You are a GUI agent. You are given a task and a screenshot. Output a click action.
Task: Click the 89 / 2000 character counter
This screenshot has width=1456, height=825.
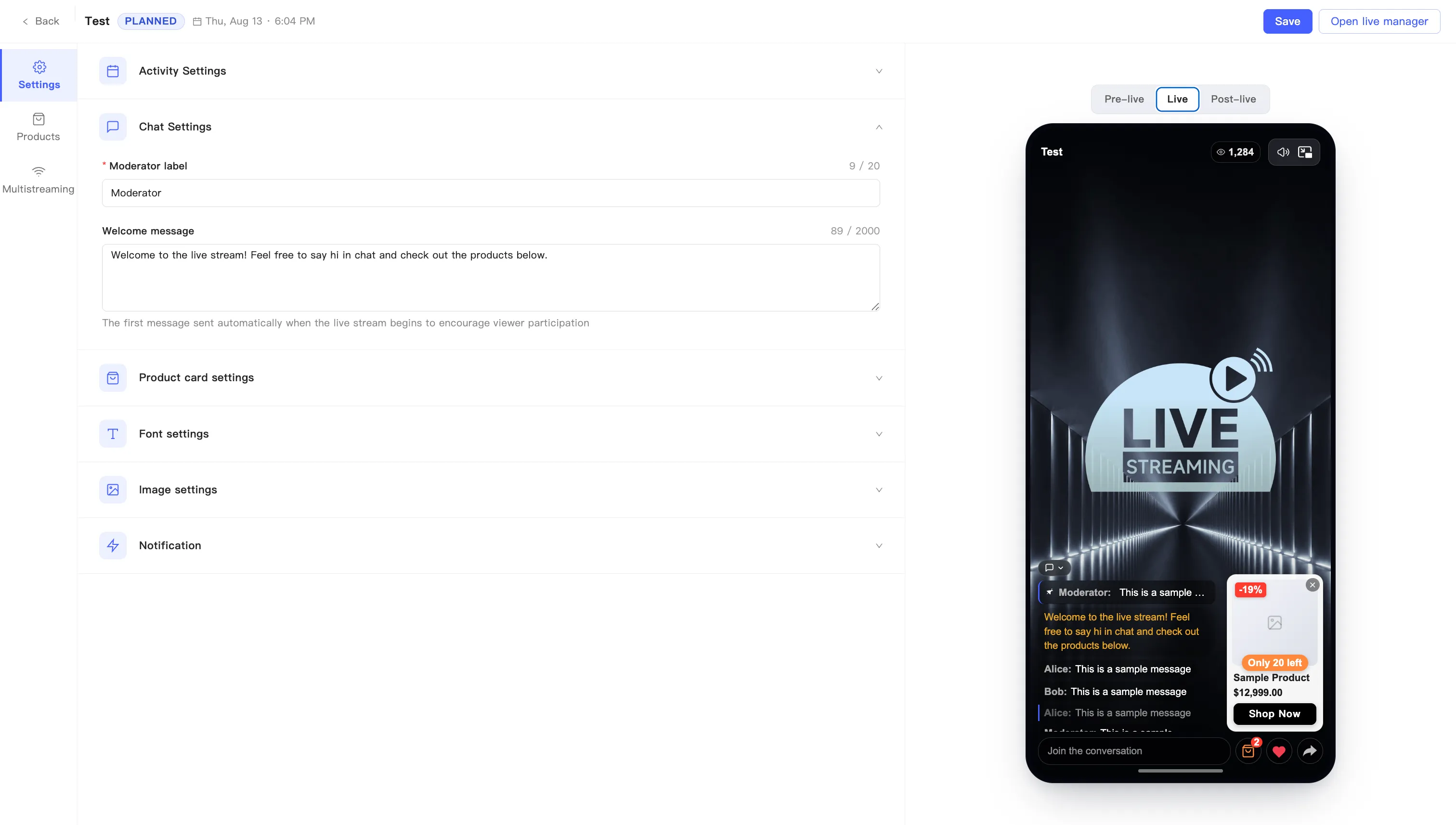pyautogui.click(x=855, y=231)
